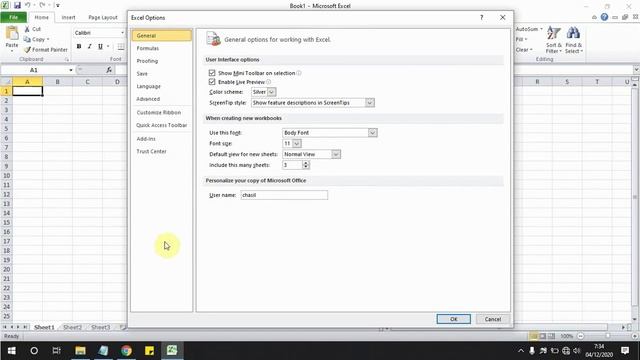The width and height of the screenshot is (640, 360).
Task: Click OK in Excel Options dialog
Action: click(453, 319)
